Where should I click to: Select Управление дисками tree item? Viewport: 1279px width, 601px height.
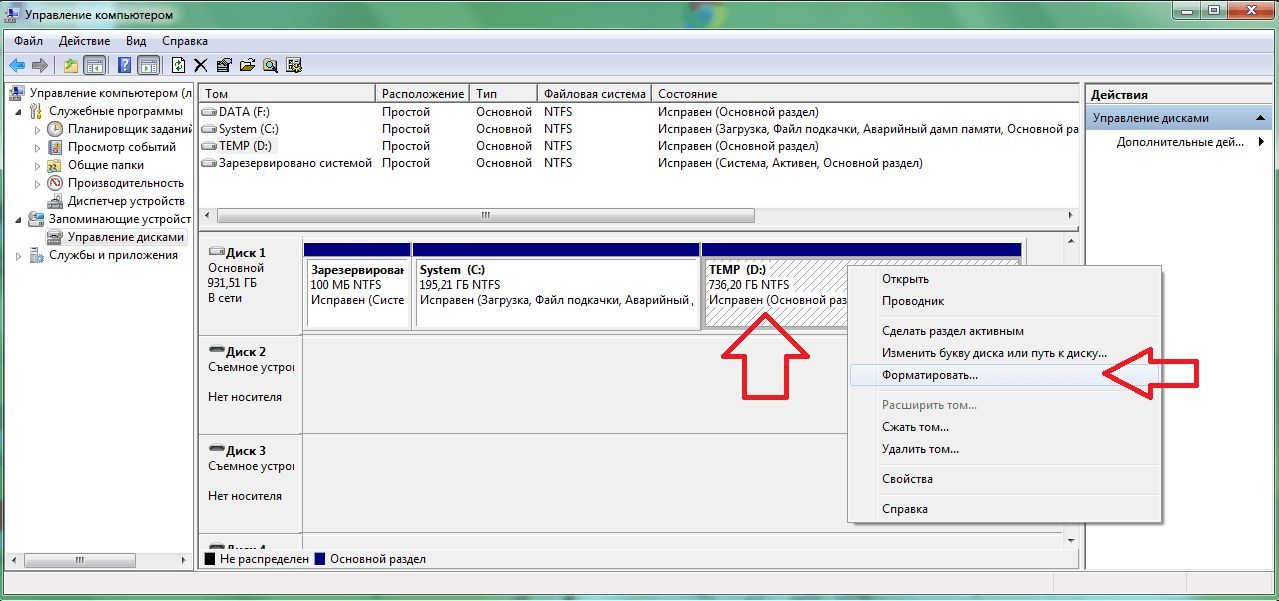click(x=115, y=237)
